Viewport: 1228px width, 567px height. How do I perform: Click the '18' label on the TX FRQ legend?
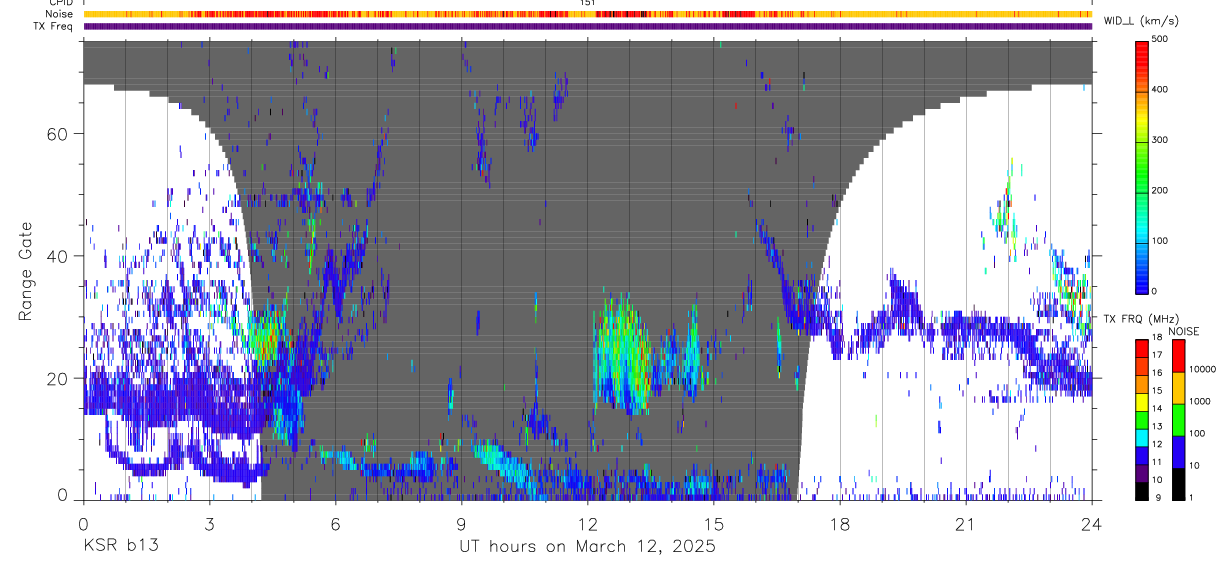pos(1158,339)
